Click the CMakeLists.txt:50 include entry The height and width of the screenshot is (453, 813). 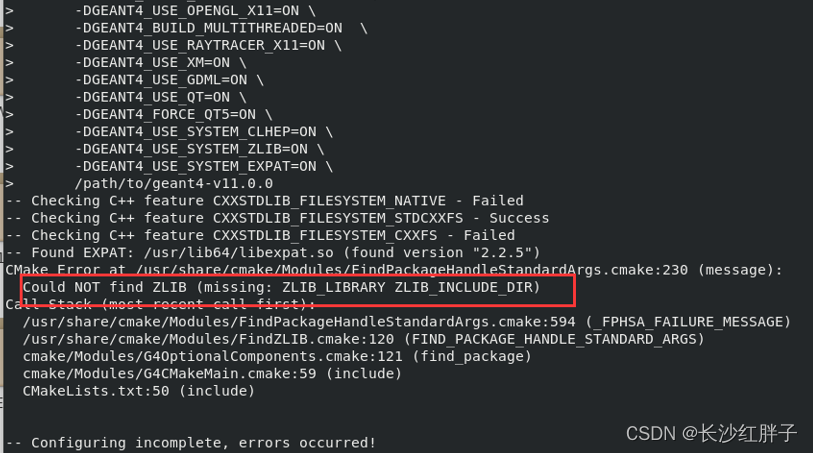(138, 391)
